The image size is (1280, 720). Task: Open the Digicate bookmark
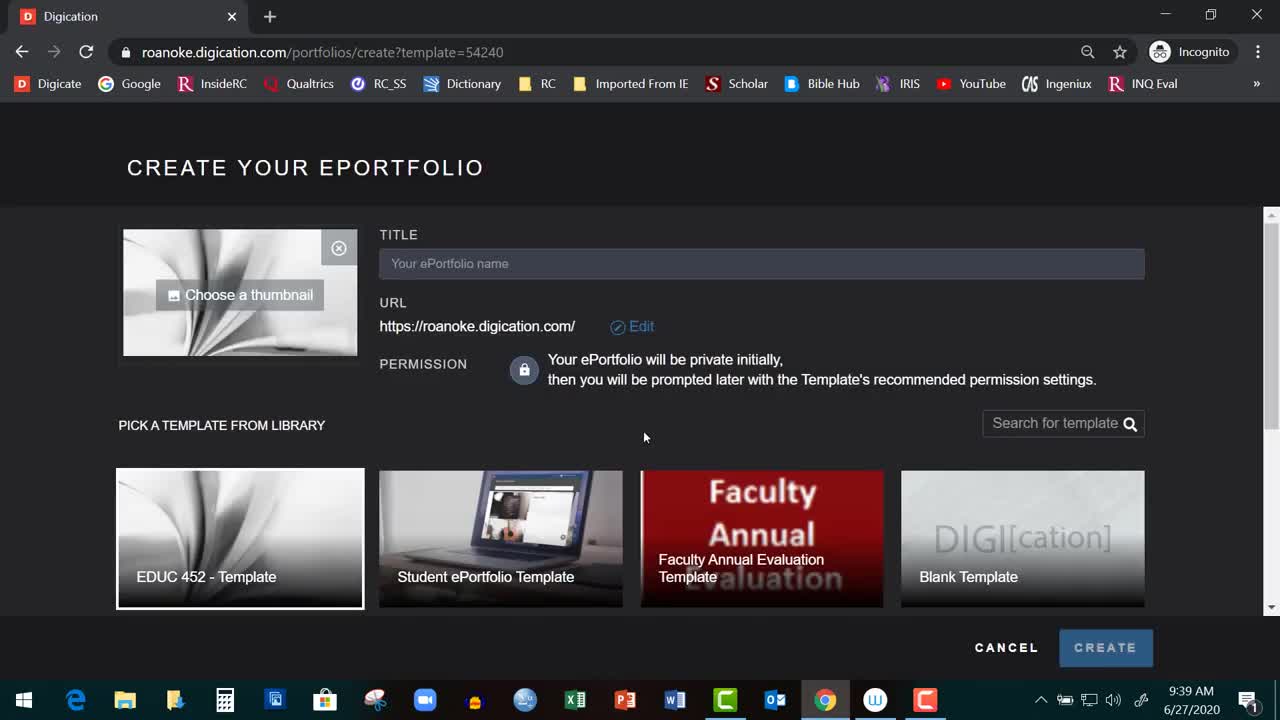(x=48, y=84)
